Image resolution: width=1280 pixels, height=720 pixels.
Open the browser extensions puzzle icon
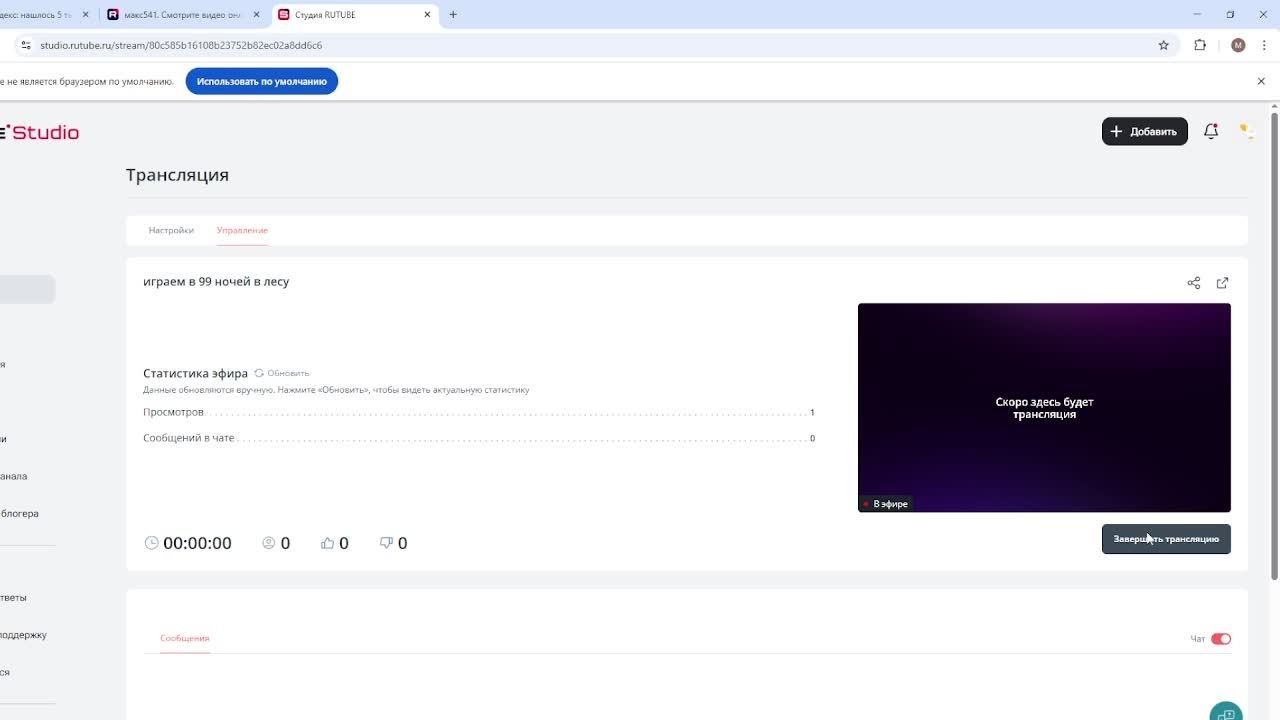1200,45
